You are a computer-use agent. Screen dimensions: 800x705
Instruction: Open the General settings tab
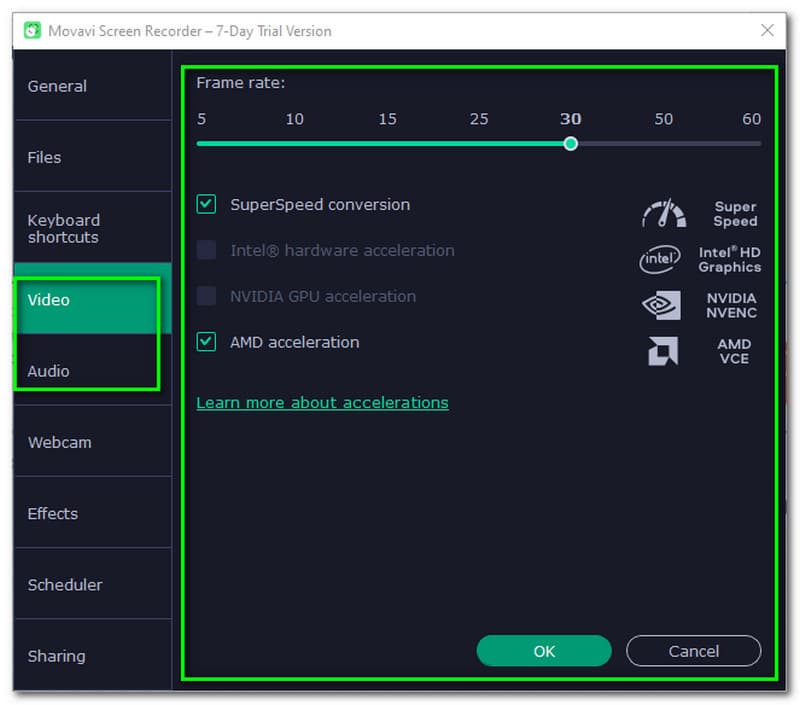[x=92, y=86]
